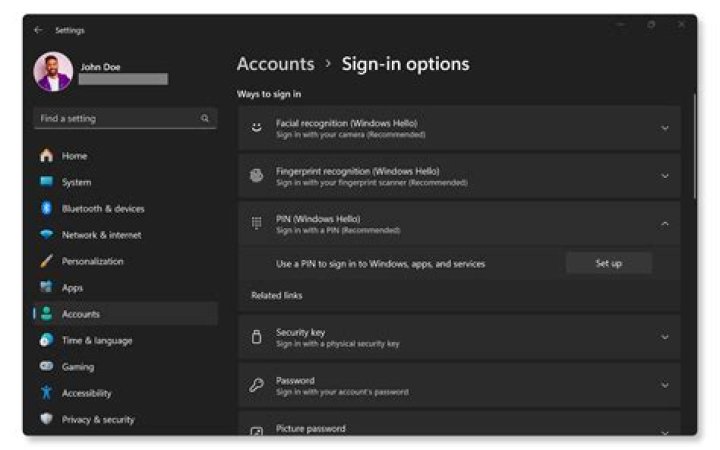Expand Fingerprint recognition chevron
720x450 pixels.
click(664, 176)
